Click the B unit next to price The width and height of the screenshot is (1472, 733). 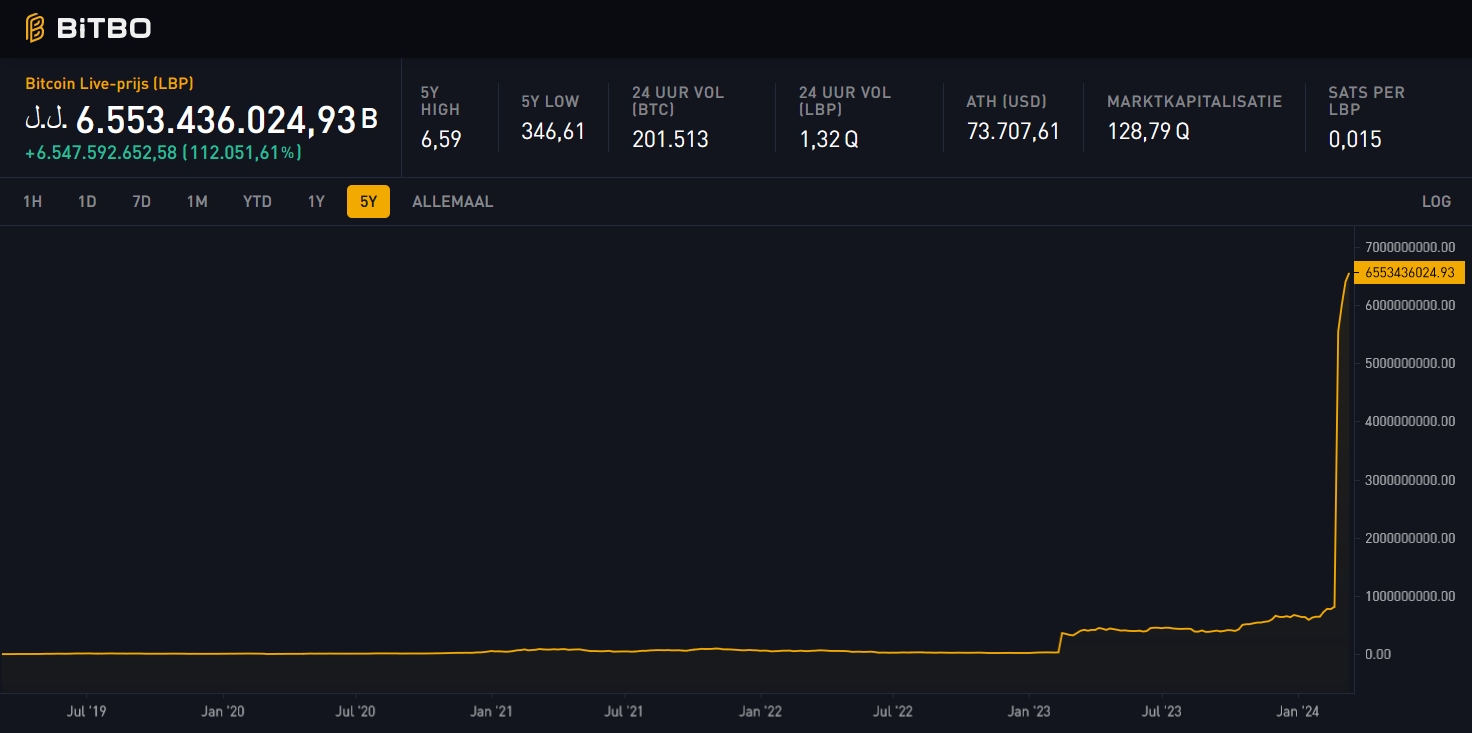[369, 120]
